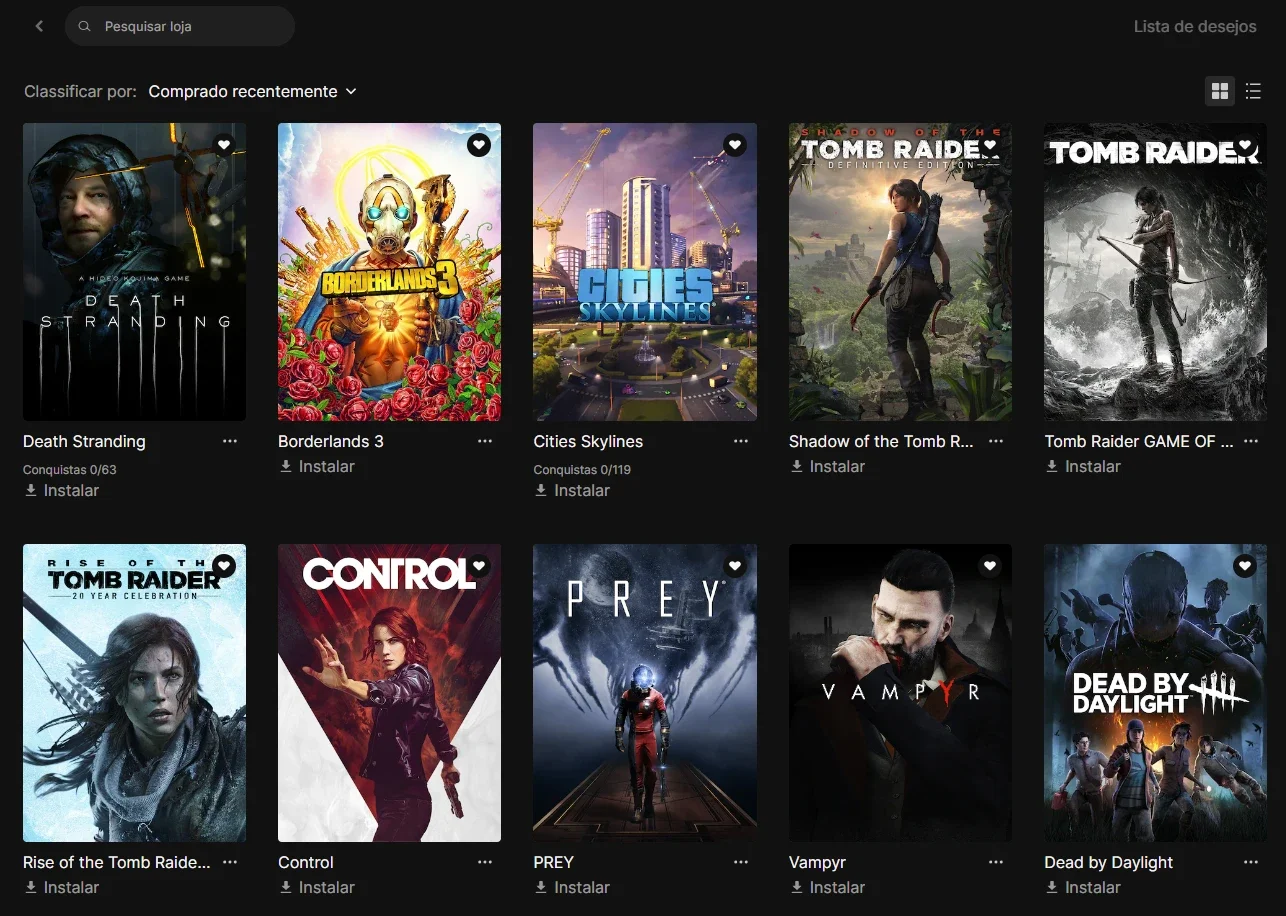Click Instalar under PREY
This screenshot has width=1286, height=916.
coord(572,887)
